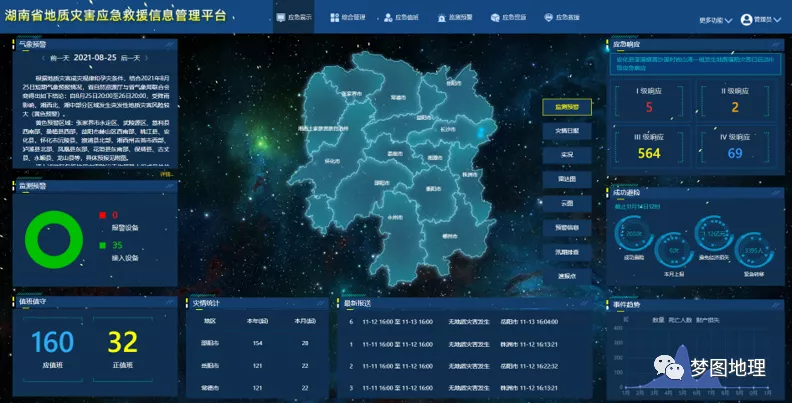Open 综合管理 via its grid icon

pyautogui.click(x=334, y=19)
